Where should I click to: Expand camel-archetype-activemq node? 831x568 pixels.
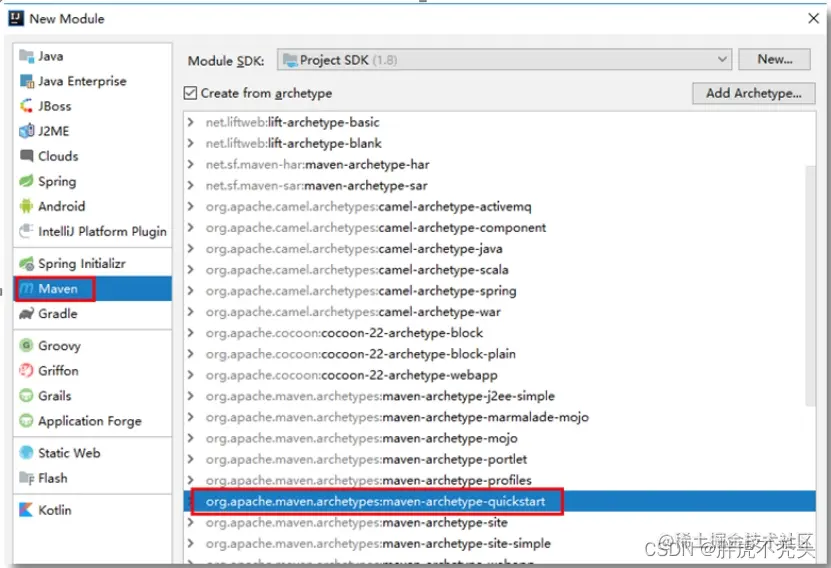point(191,207)
